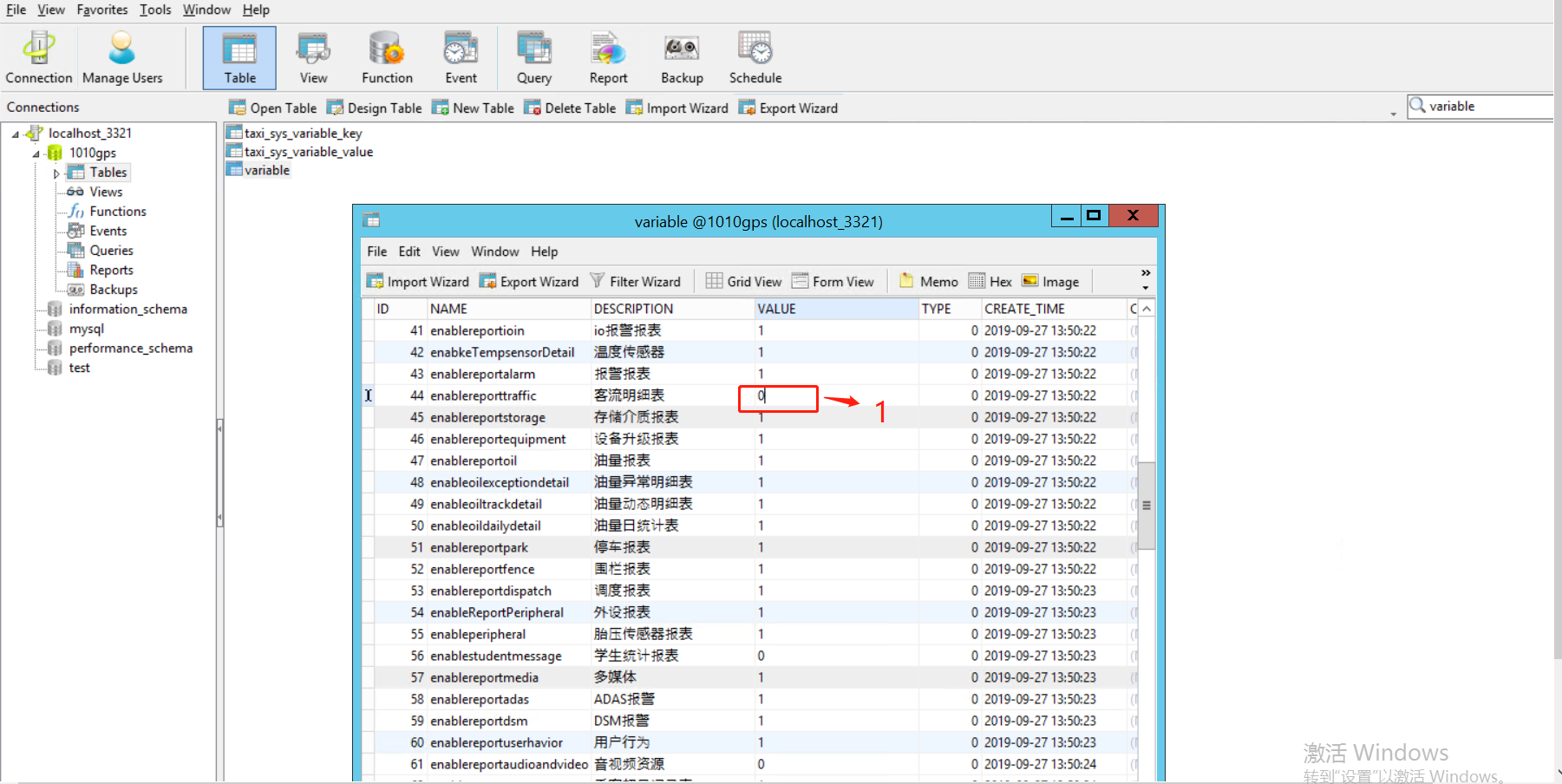Click Delete Table

click(570, 108)
